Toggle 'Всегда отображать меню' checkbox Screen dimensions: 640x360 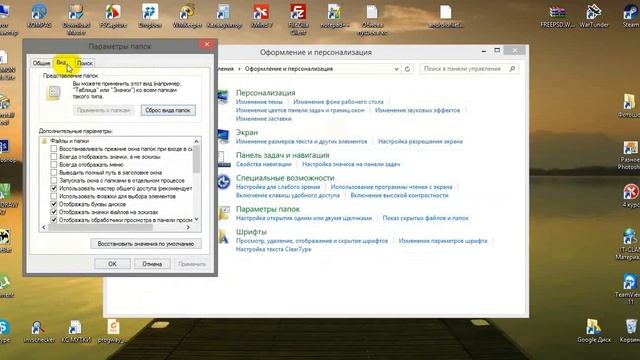(53, 164)
